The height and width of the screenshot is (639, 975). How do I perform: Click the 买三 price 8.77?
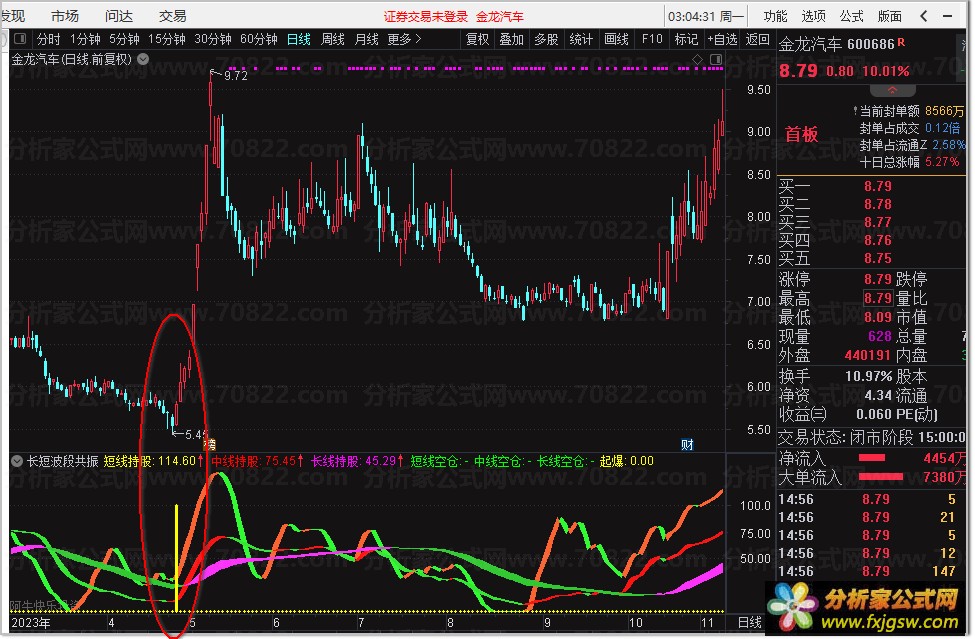click(877, 222)
